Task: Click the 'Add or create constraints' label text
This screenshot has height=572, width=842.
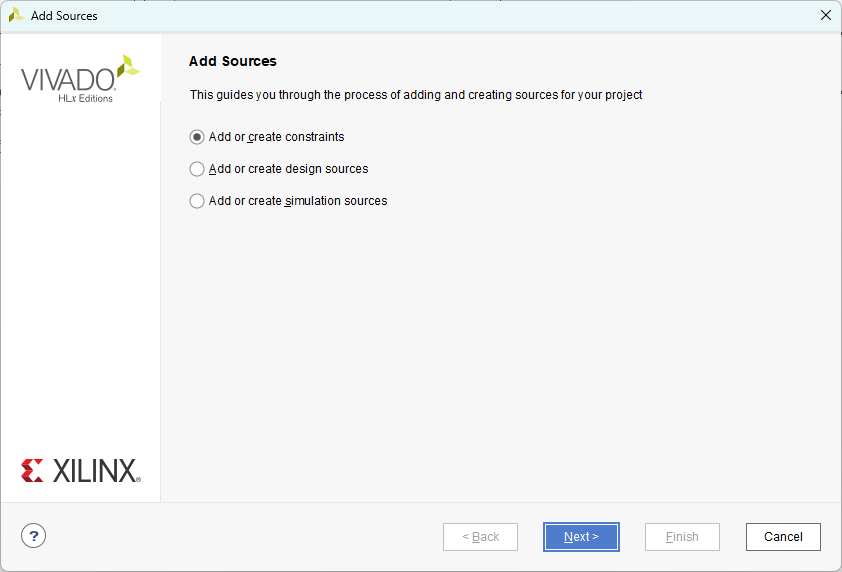Action: point(276,137)
